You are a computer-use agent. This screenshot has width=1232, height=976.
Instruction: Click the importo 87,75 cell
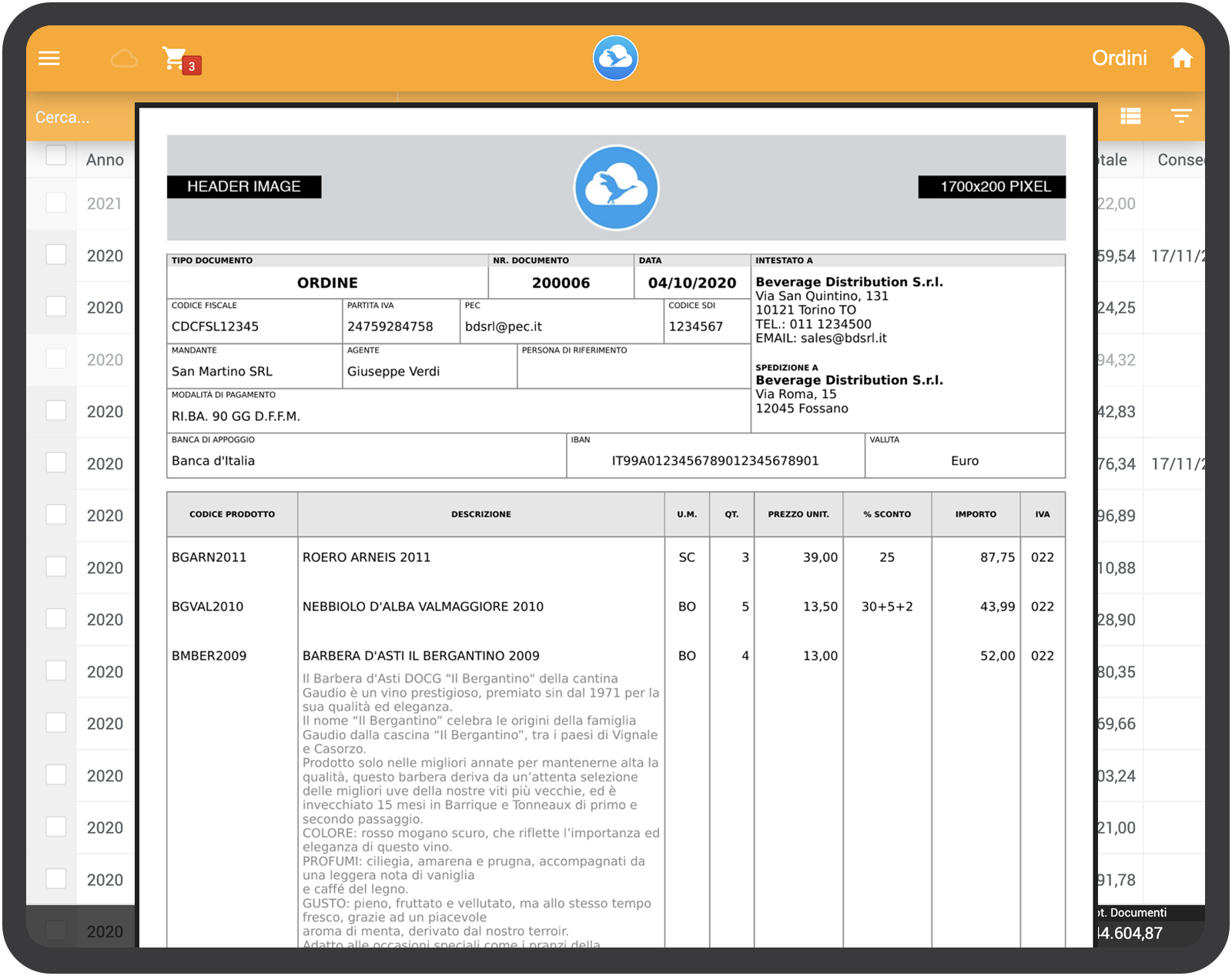point(997,557)
